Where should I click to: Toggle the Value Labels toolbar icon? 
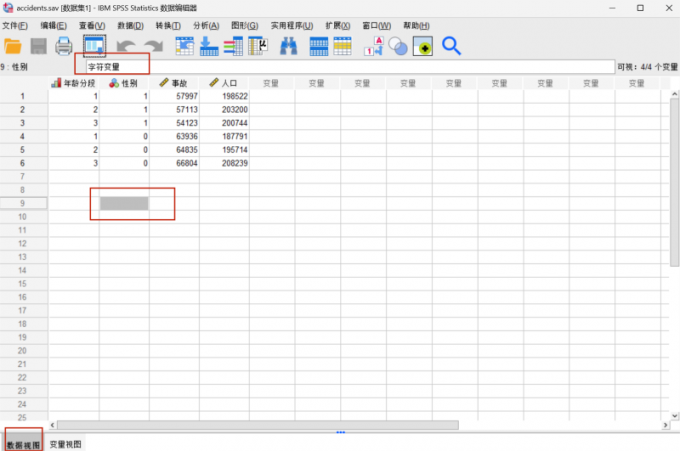point(374,46)
